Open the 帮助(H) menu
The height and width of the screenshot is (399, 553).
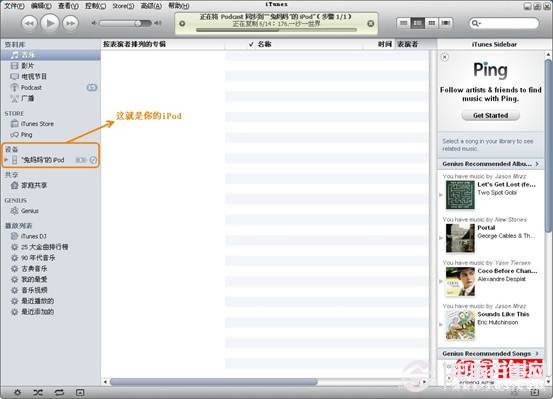click(x=178, y=6)
